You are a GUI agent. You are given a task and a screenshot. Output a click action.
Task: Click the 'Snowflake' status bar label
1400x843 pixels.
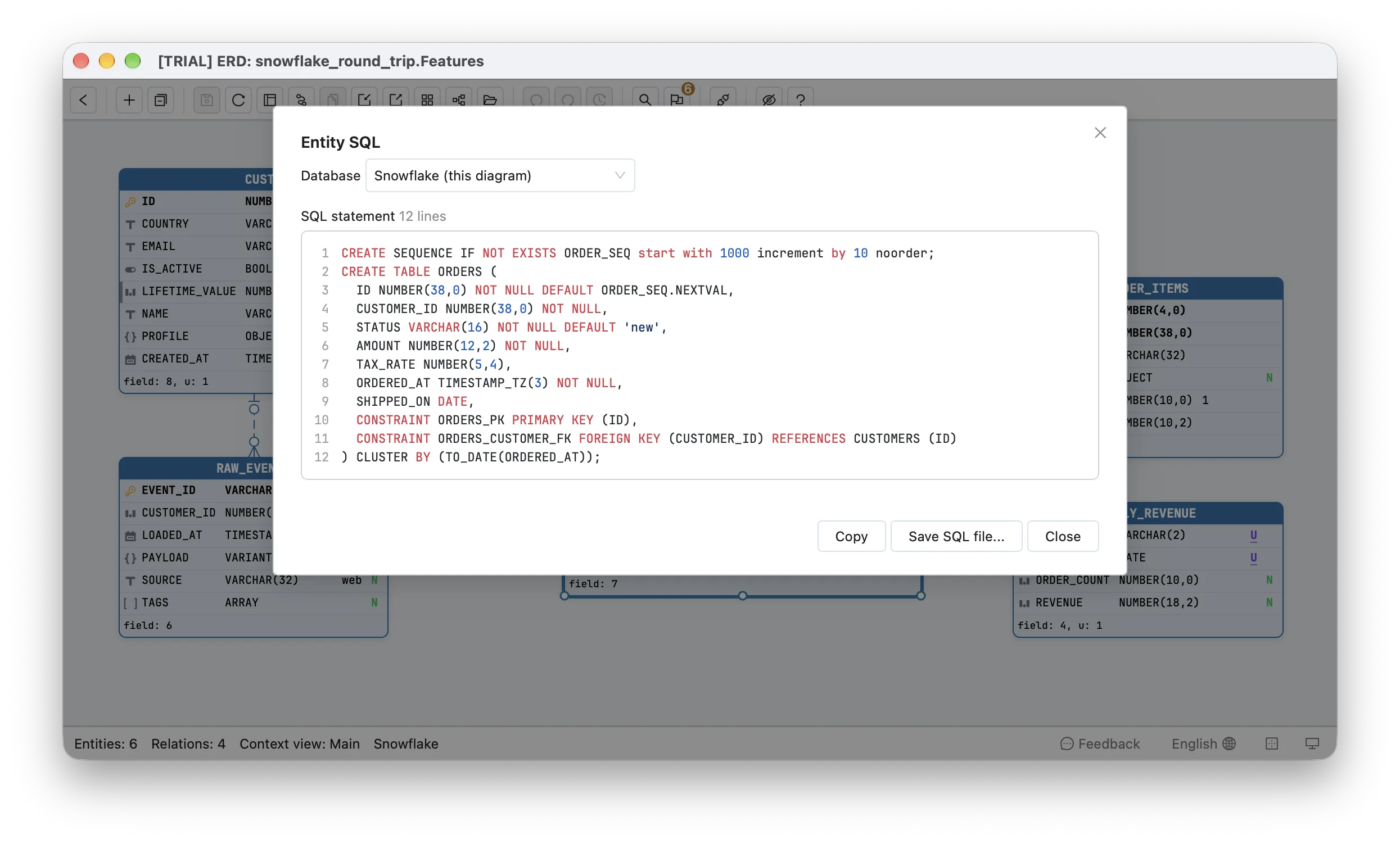tap(406, 744)
